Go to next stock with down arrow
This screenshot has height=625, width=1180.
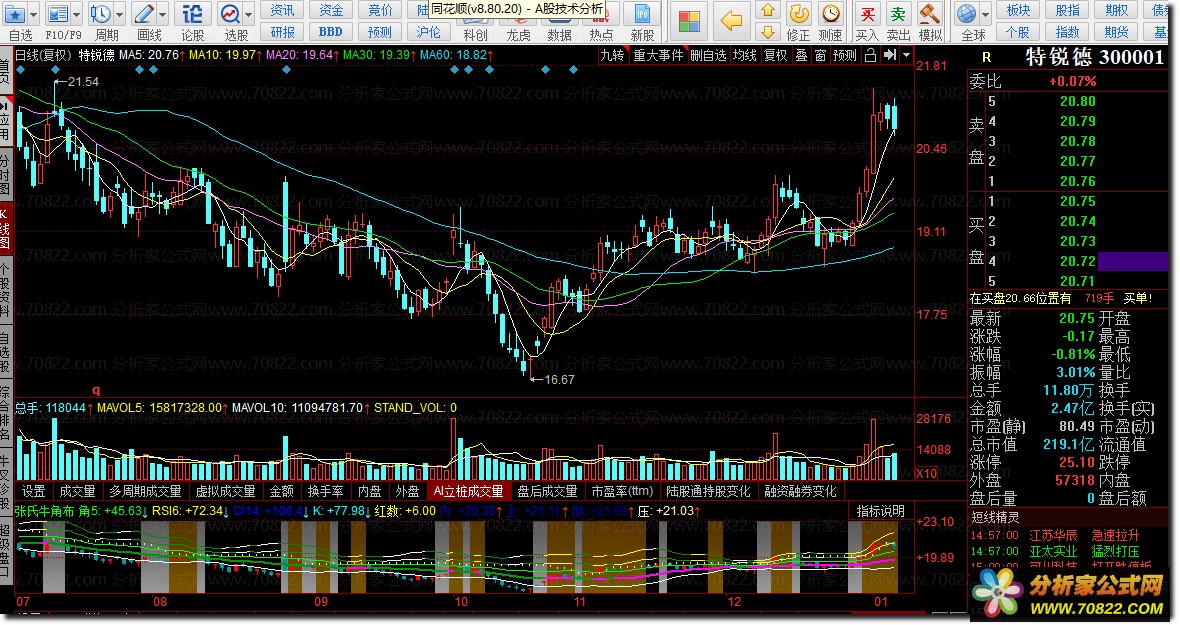coord(768,32)
